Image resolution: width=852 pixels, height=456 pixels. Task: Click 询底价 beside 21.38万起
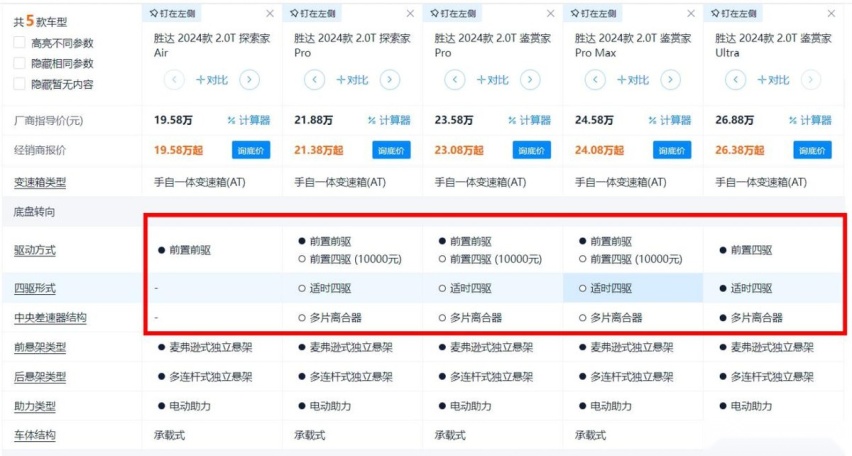pos(391,151)
